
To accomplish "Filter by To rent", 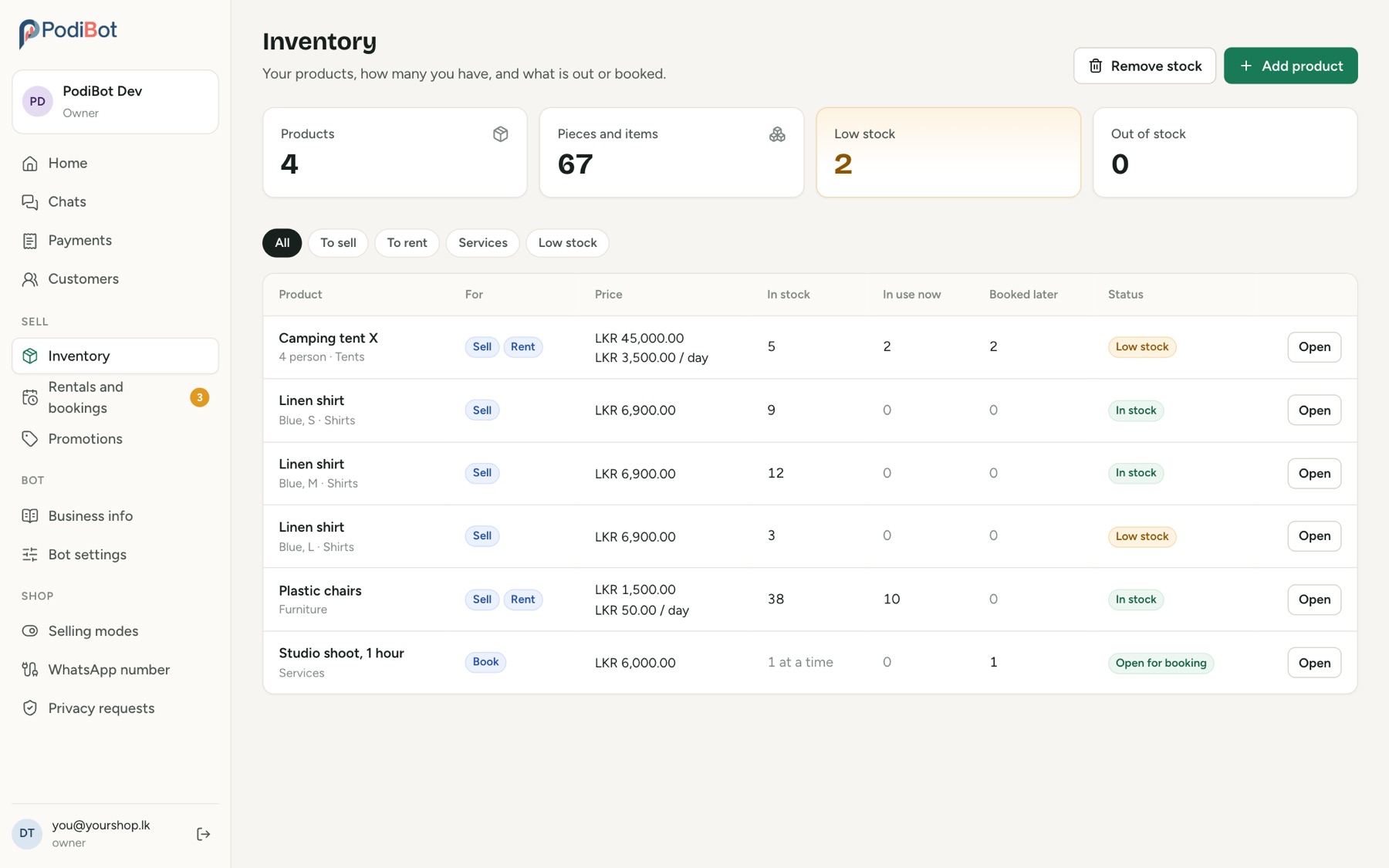I will coord(407,243).
